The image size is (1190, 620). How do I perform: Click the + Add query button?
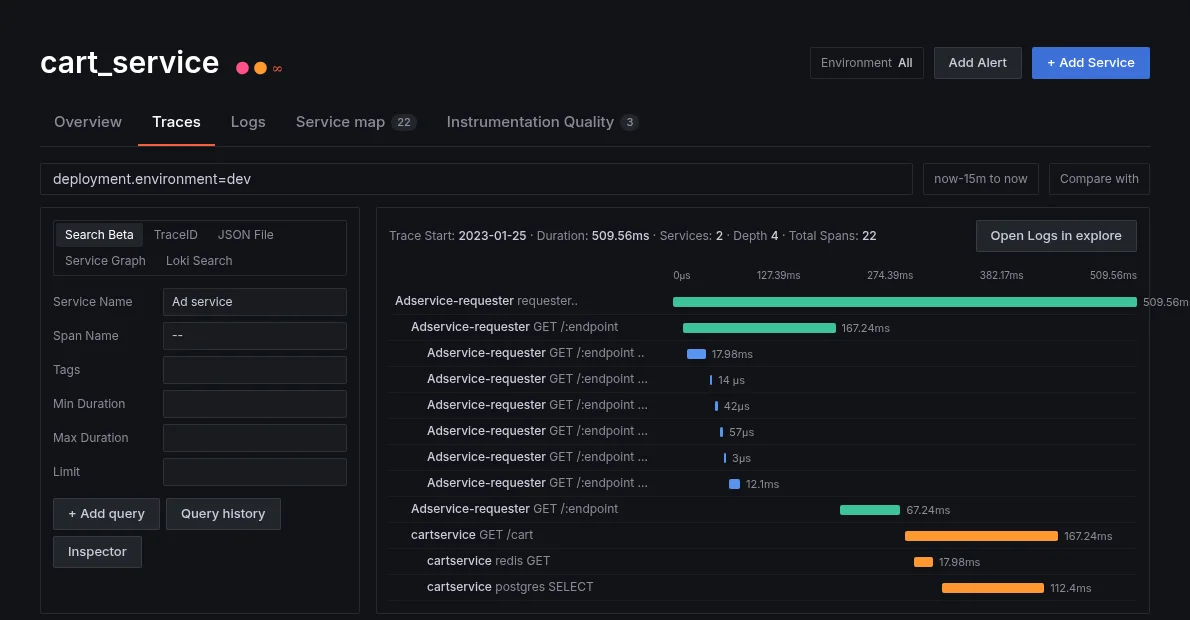tap(106, 514)
